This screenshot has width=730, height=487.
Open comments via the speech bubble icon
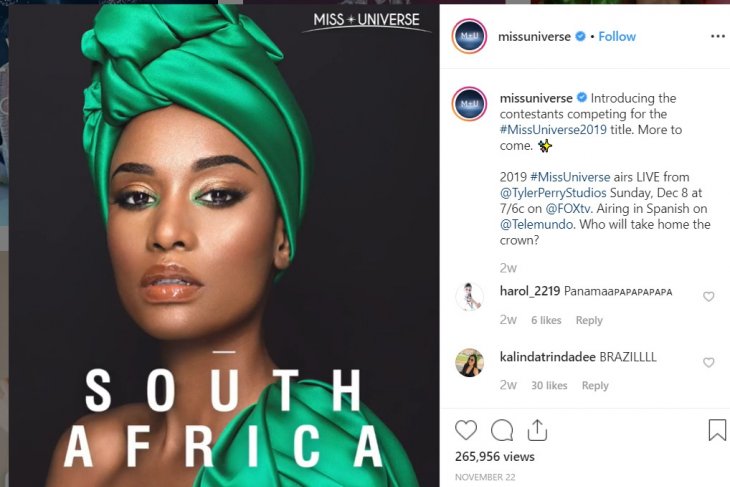tap(502, 430)
